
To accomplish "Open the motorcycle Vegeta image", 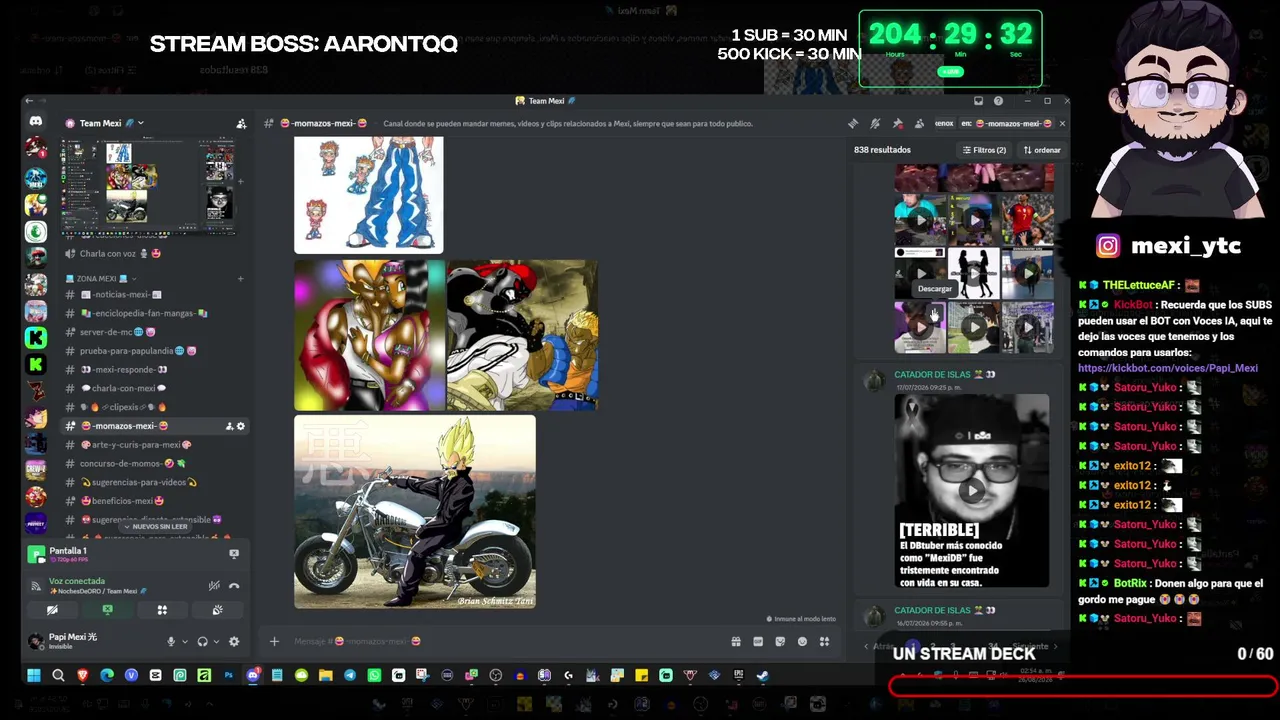I will [415, 512].
